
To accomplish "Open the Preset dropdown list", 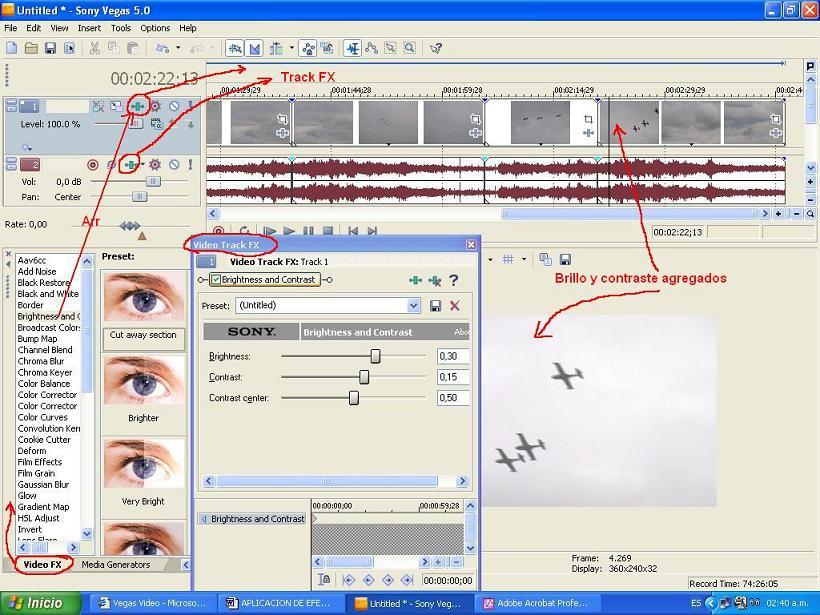I will (413, 306).
